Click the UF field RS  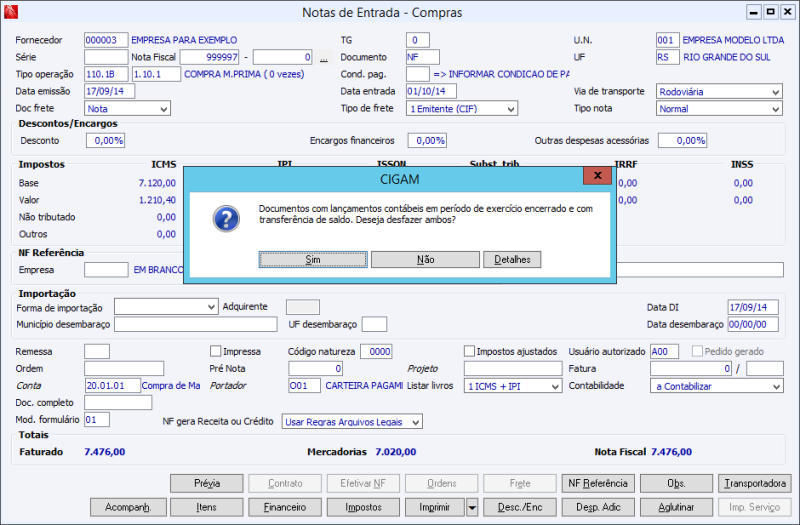(x=668, y=57)
